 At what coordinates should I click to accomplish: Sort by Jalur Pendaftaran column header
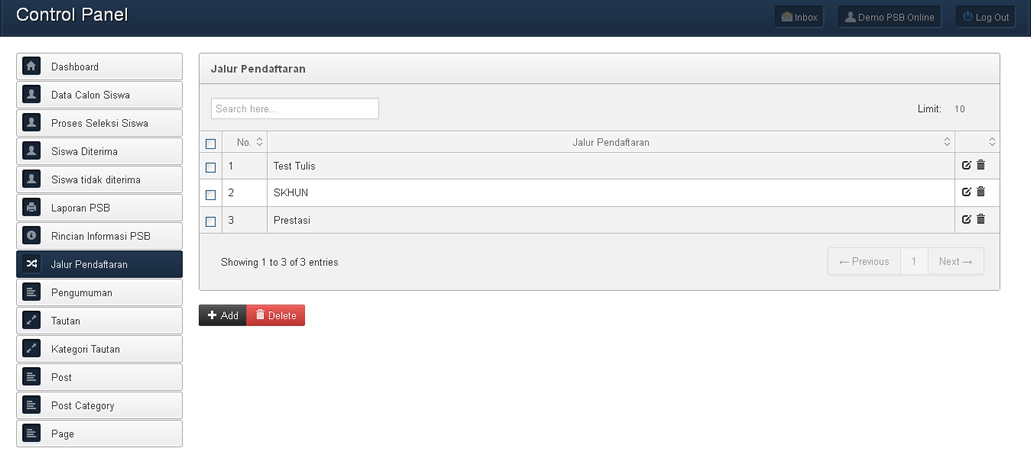[x=611, y=142]
